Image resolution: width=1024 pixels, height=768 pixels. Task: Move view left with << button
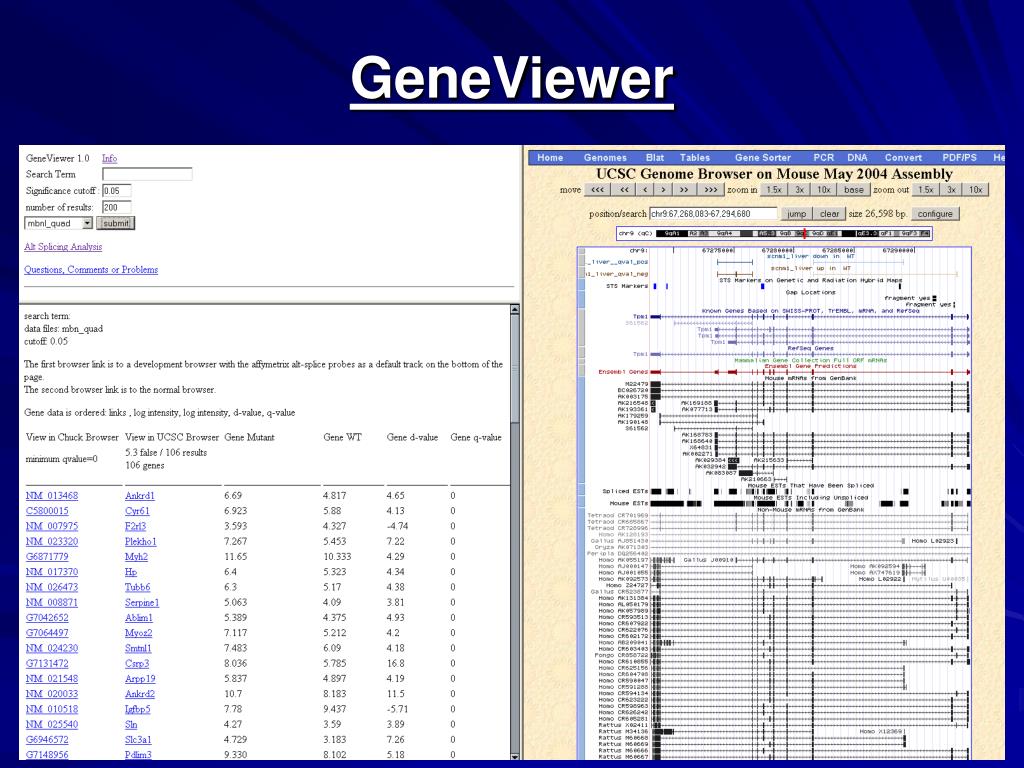coord(624,189)
